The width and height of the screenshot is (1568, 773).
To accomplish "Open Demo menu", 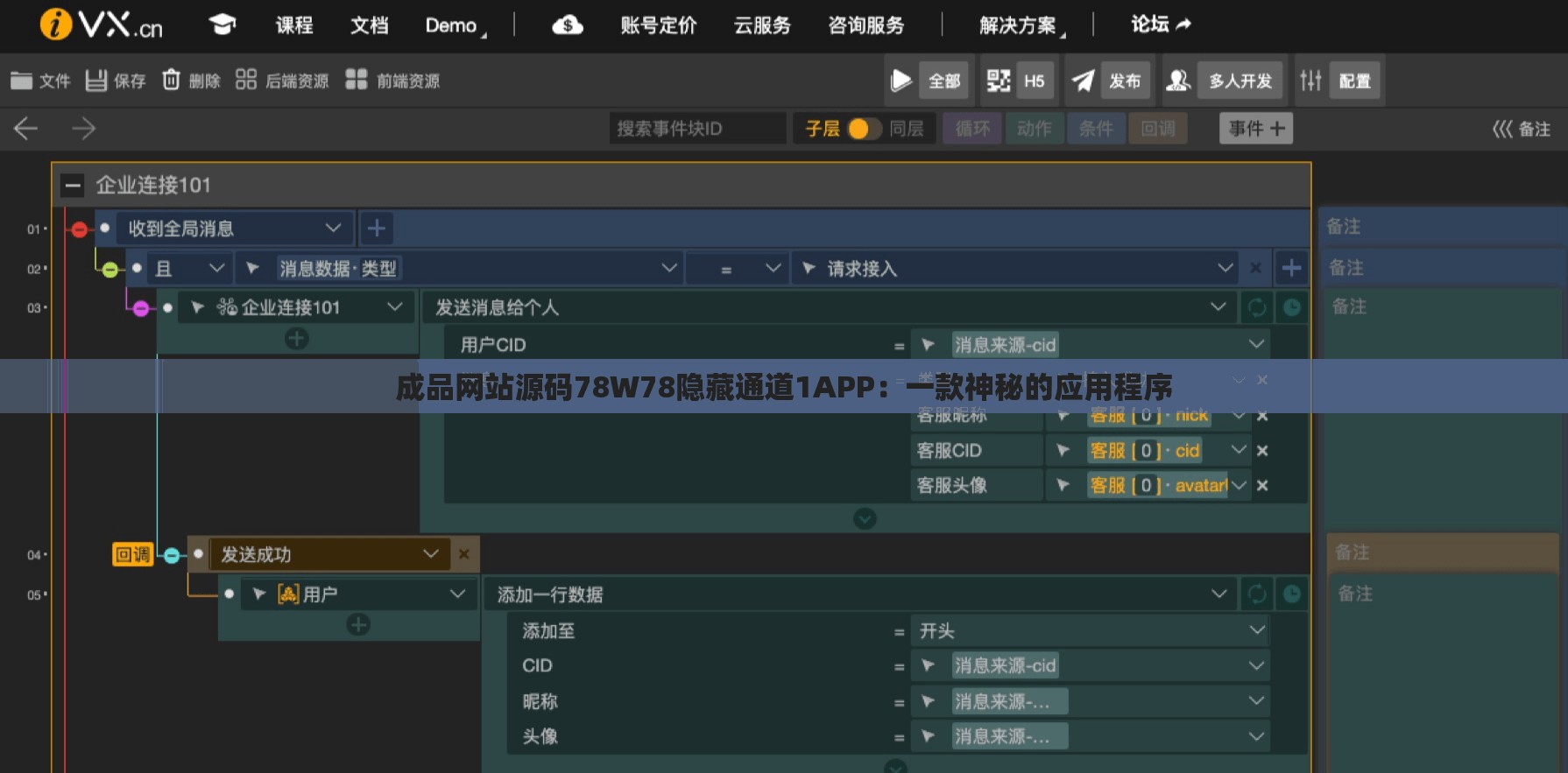I will pos(455,25).
